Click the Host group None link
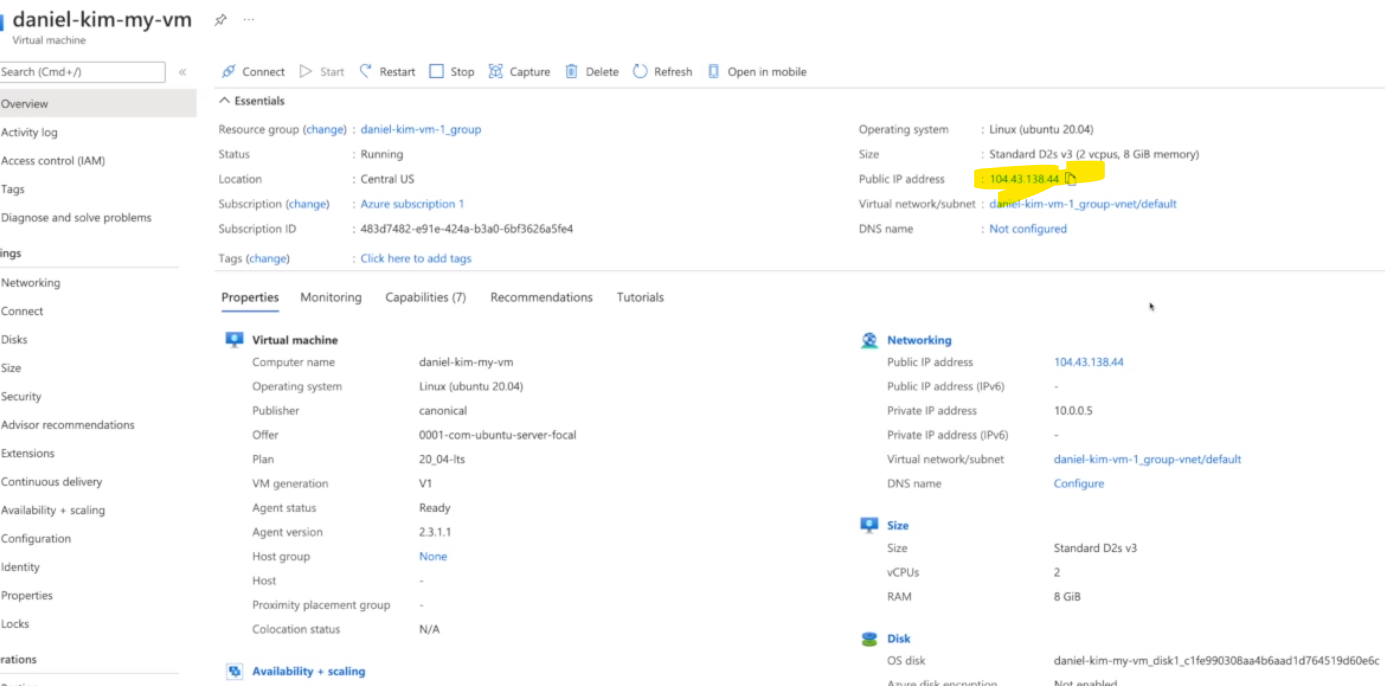The image size is (1385, 686). tap(433, 557)
